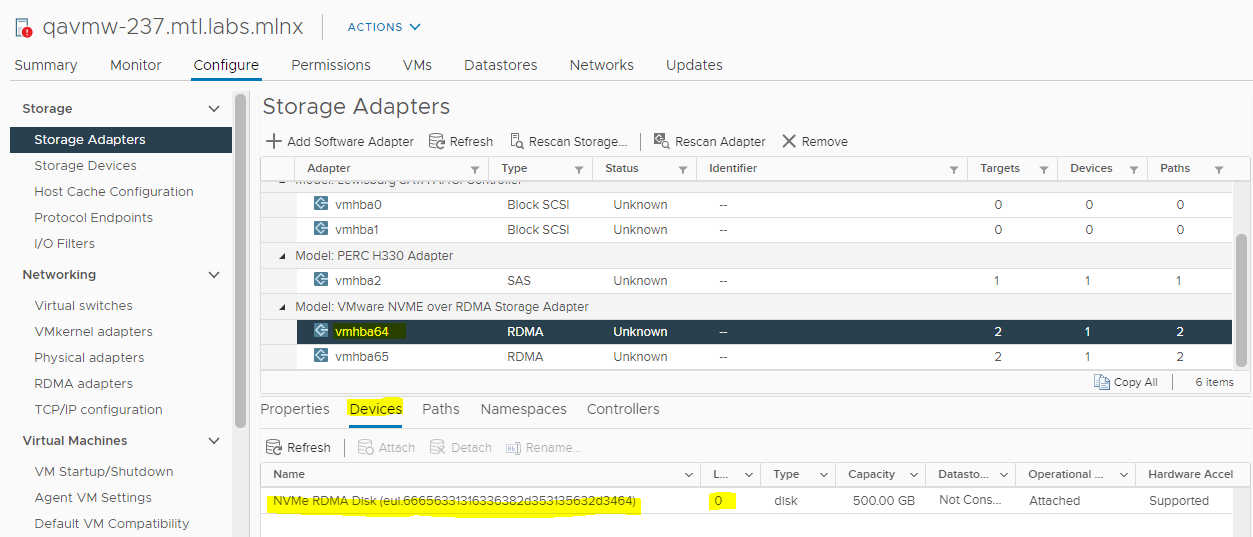The height and width of the screenshot is (537, 1253).
Task: Open filter for Targets column
Action: [1044, 169]
